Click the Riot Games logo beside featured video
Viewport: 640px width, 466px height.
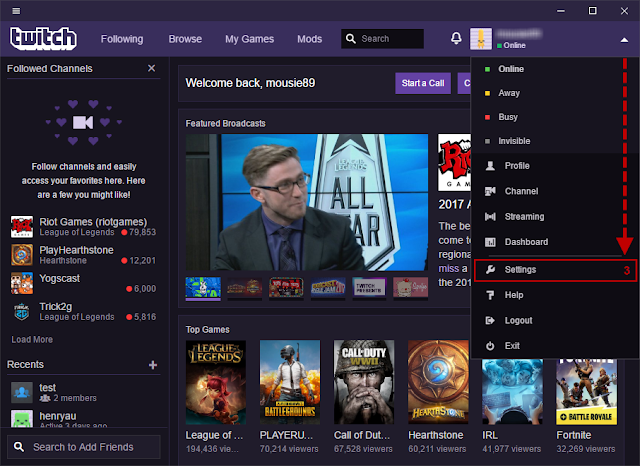pyautogui.click(x=454, y=162)
